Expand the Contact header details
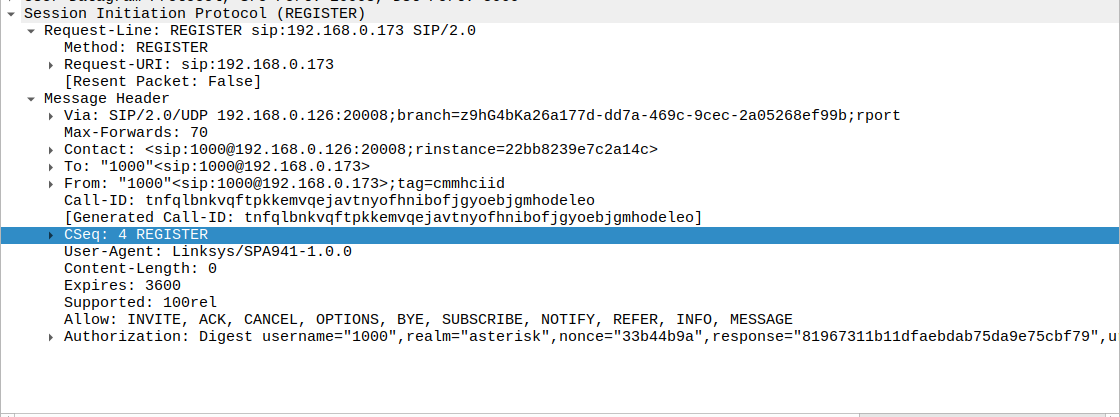Screen dimensions: 1120x417 51,150
